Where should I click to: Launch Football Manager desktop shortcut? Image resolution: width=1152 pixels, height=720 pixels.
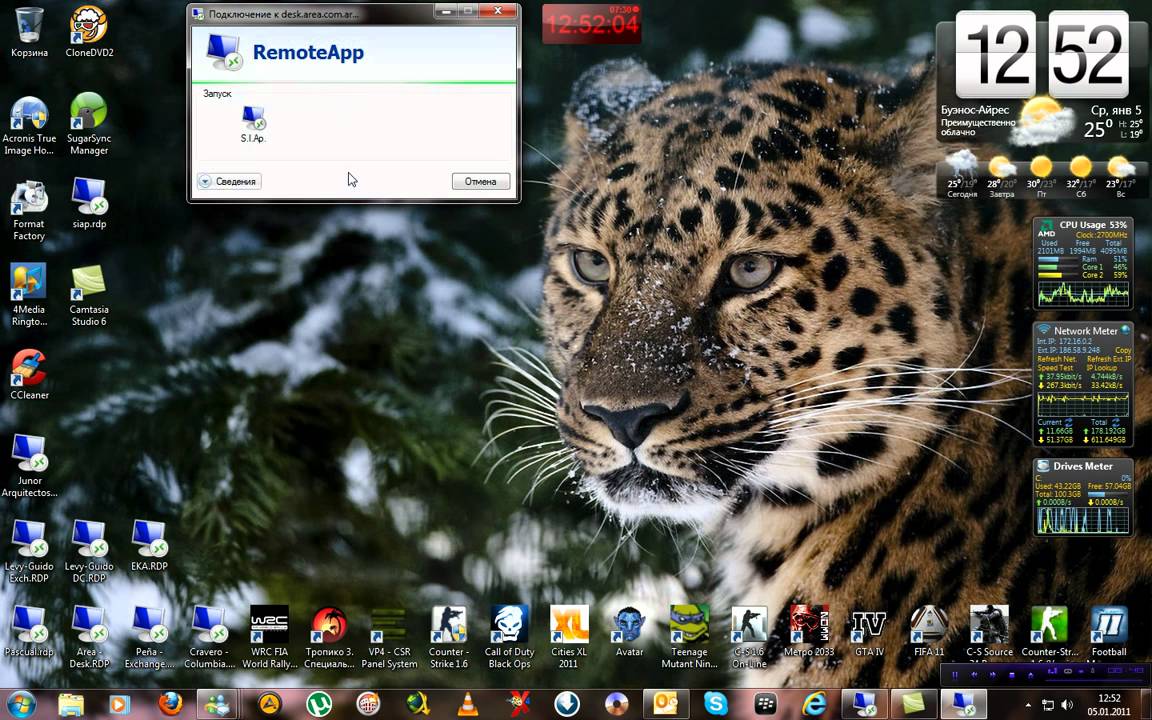point(1109,630)
